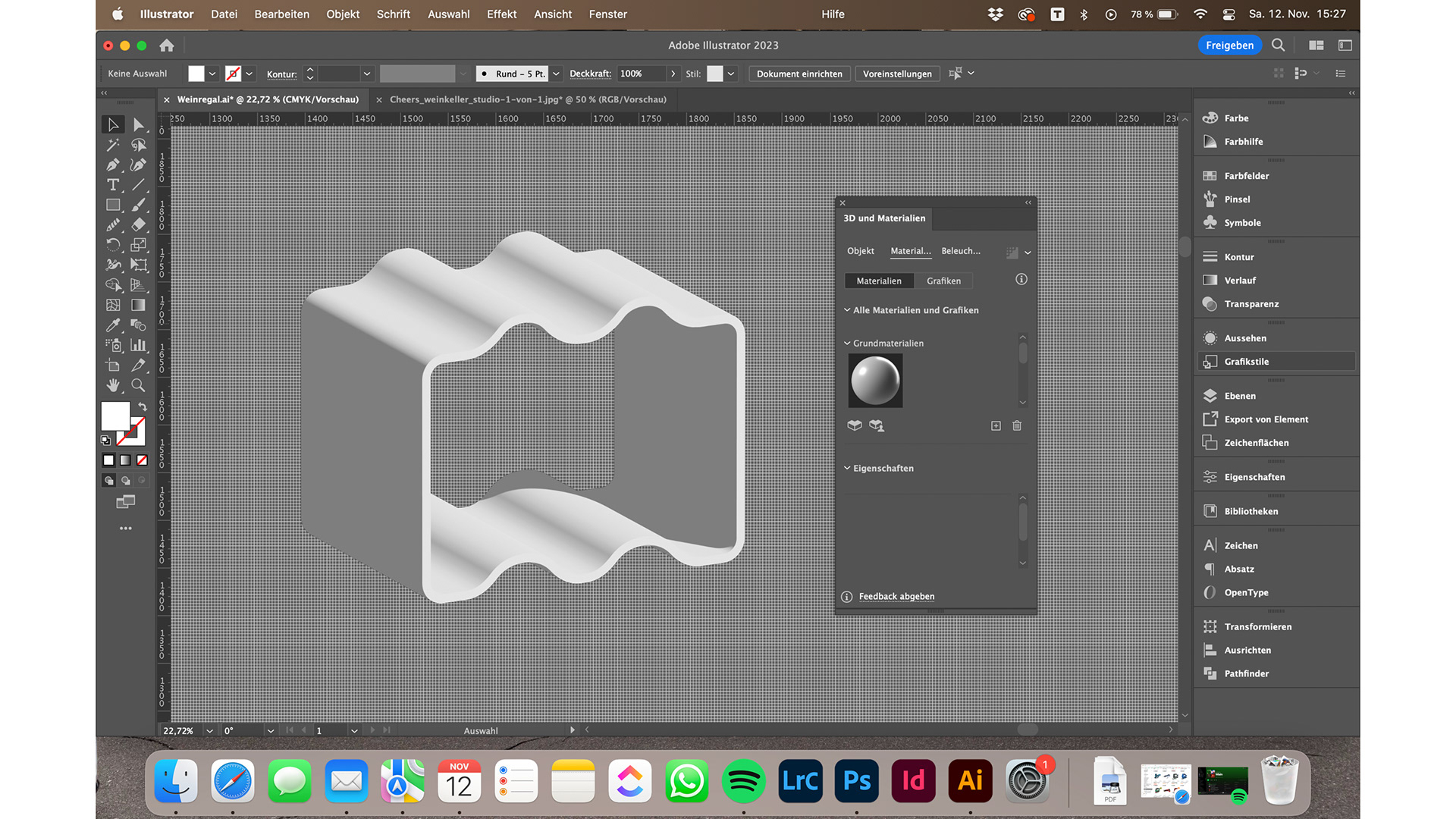Swap fill and stroke colors arrow
The image size is (1456, 819).
142,406
